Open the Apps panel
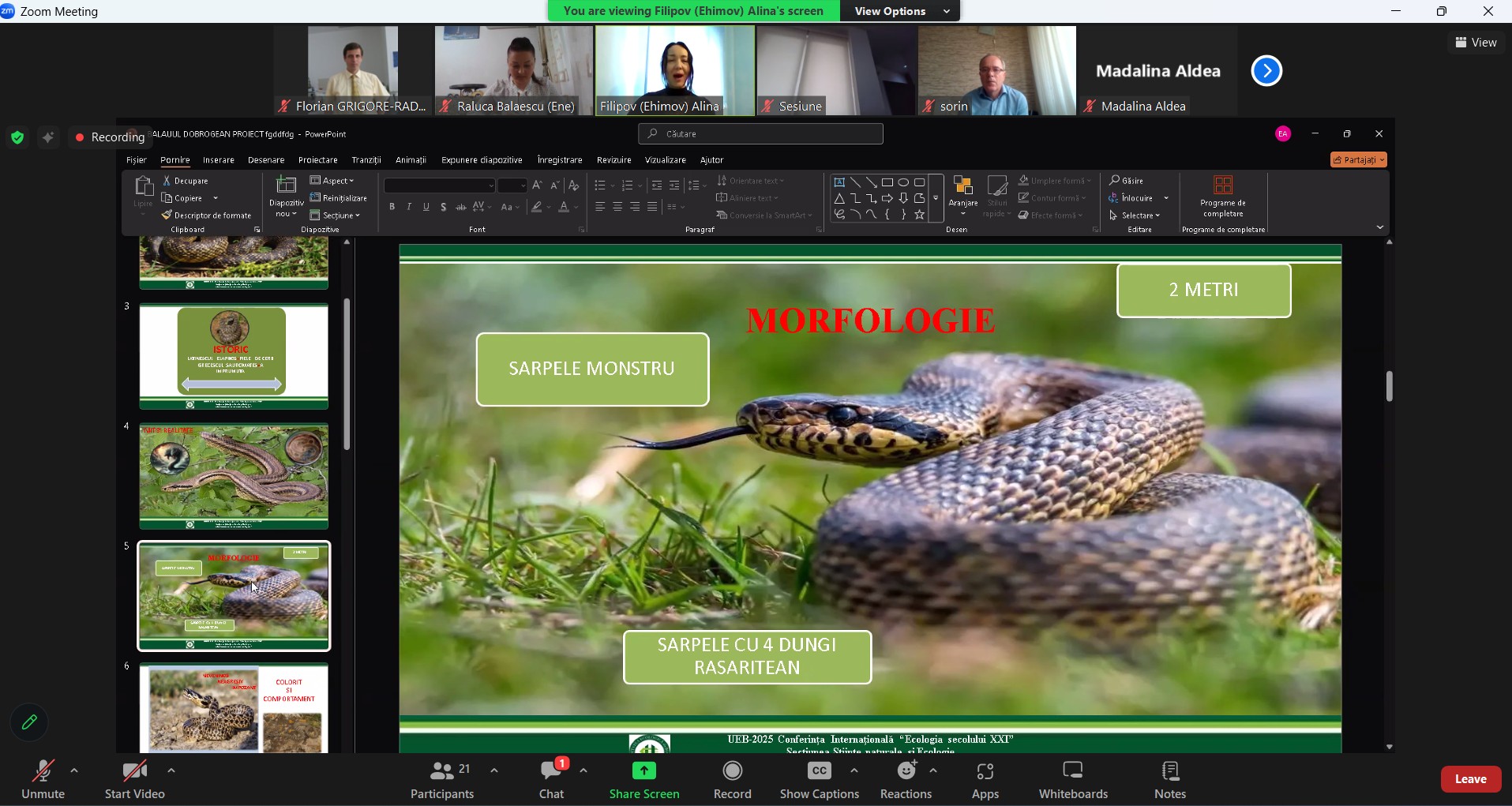1512x806 pixels. click(x=985, y=780)
